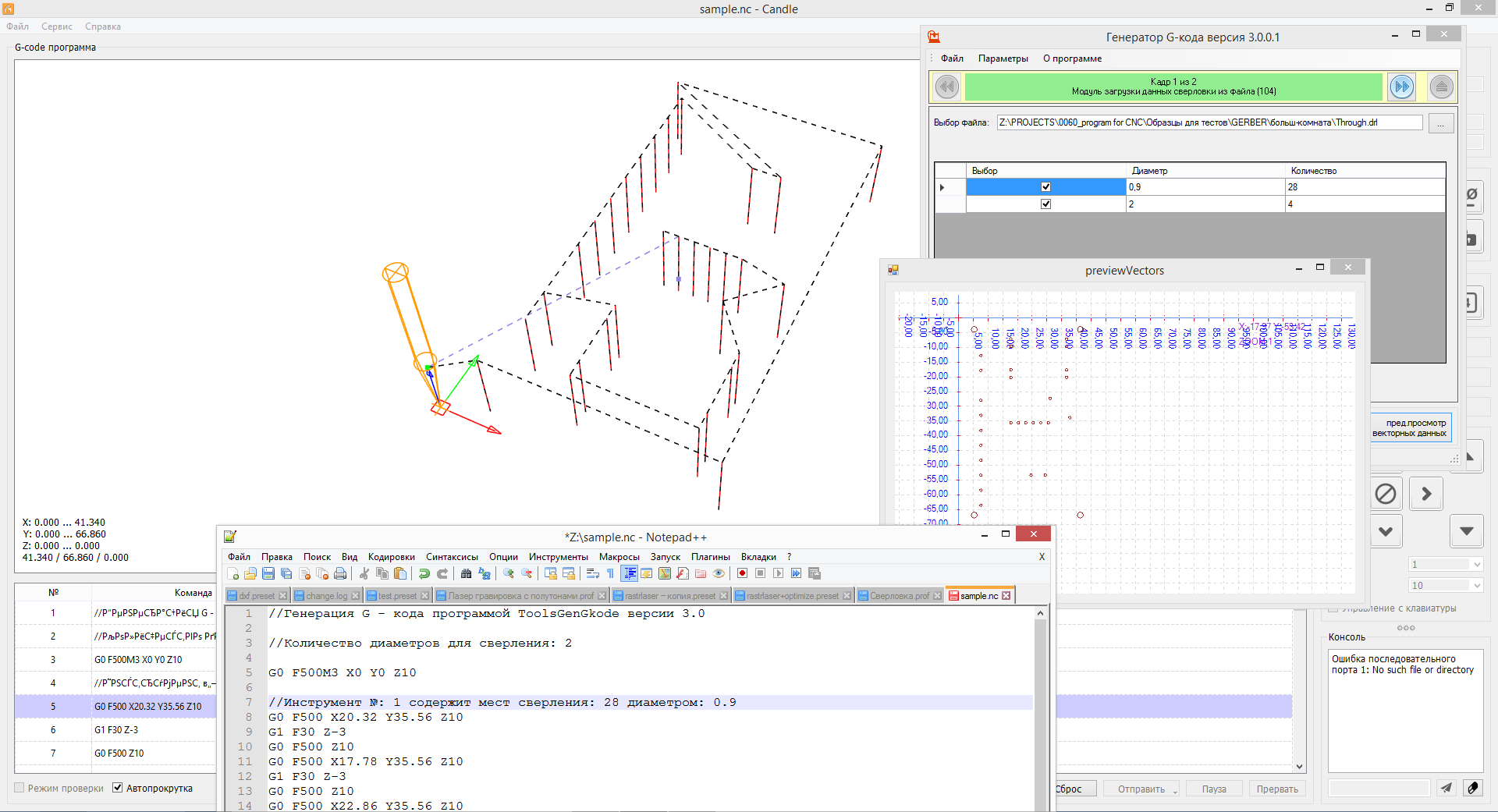Image resolution: width=1498 pixels, height=812 pixels.
Task: Click the Find binoculars icon in Notepad++
Action: 466,574
